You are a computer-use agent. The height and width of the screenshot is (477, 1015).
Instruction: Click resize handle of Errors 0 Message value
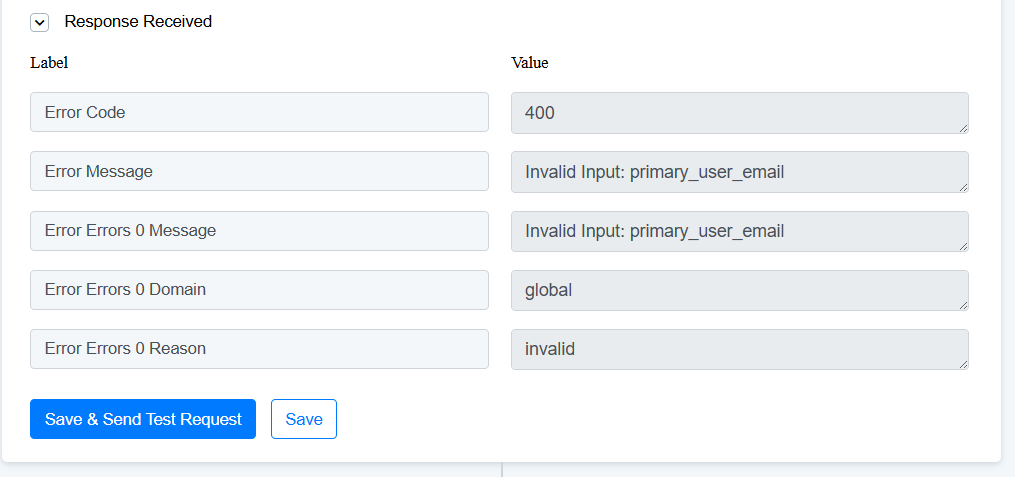964,246
